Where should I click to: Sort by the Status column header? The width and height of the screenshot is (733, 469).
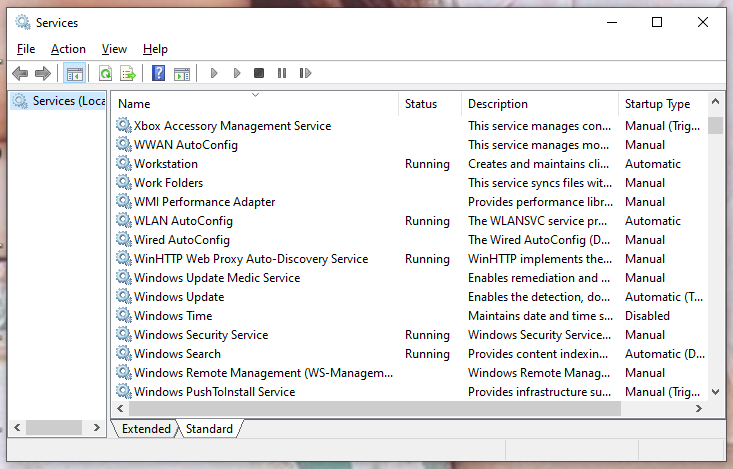[430, 104]
